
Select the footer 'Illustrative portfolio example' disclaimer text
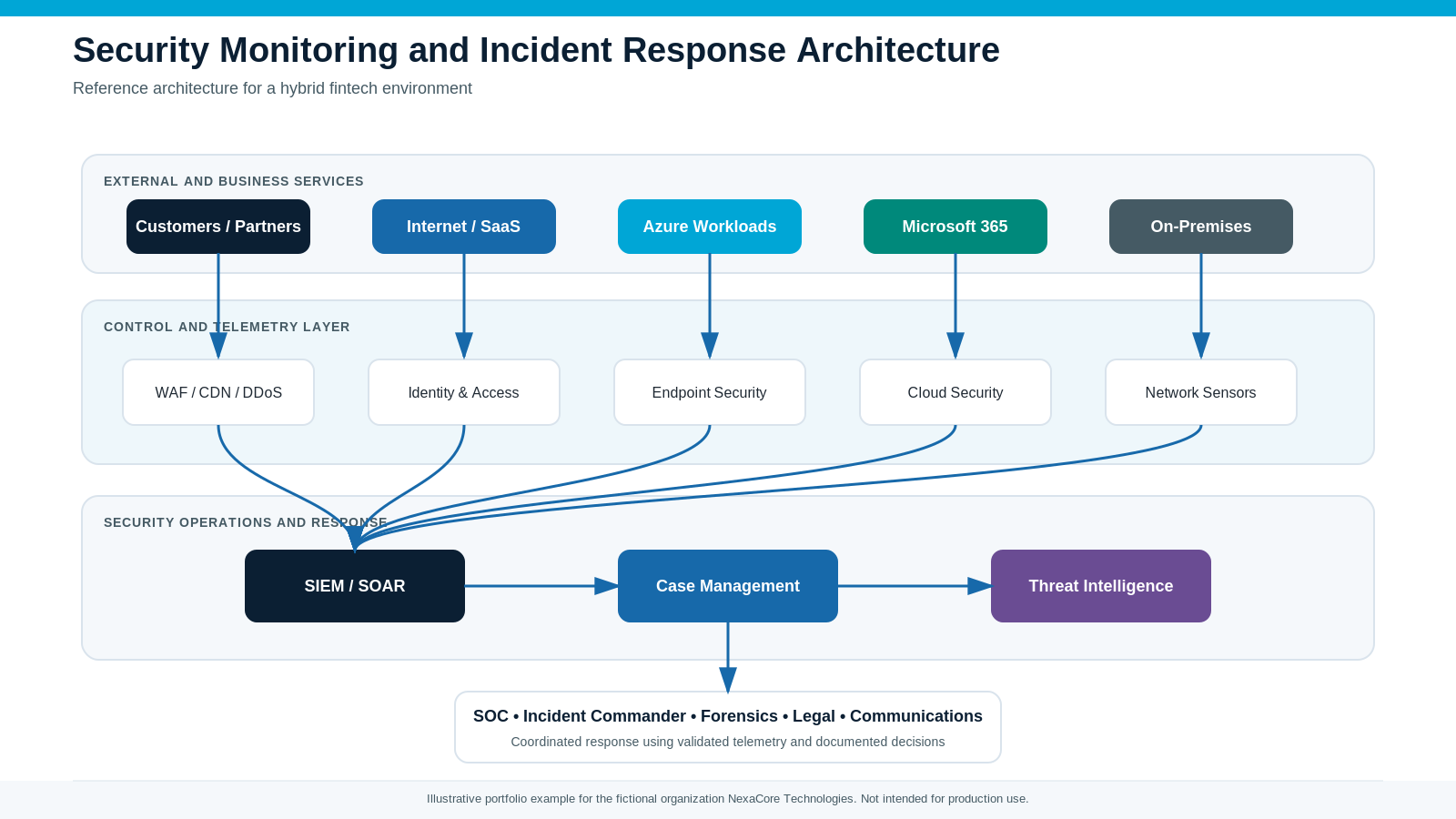pos(728,799)
